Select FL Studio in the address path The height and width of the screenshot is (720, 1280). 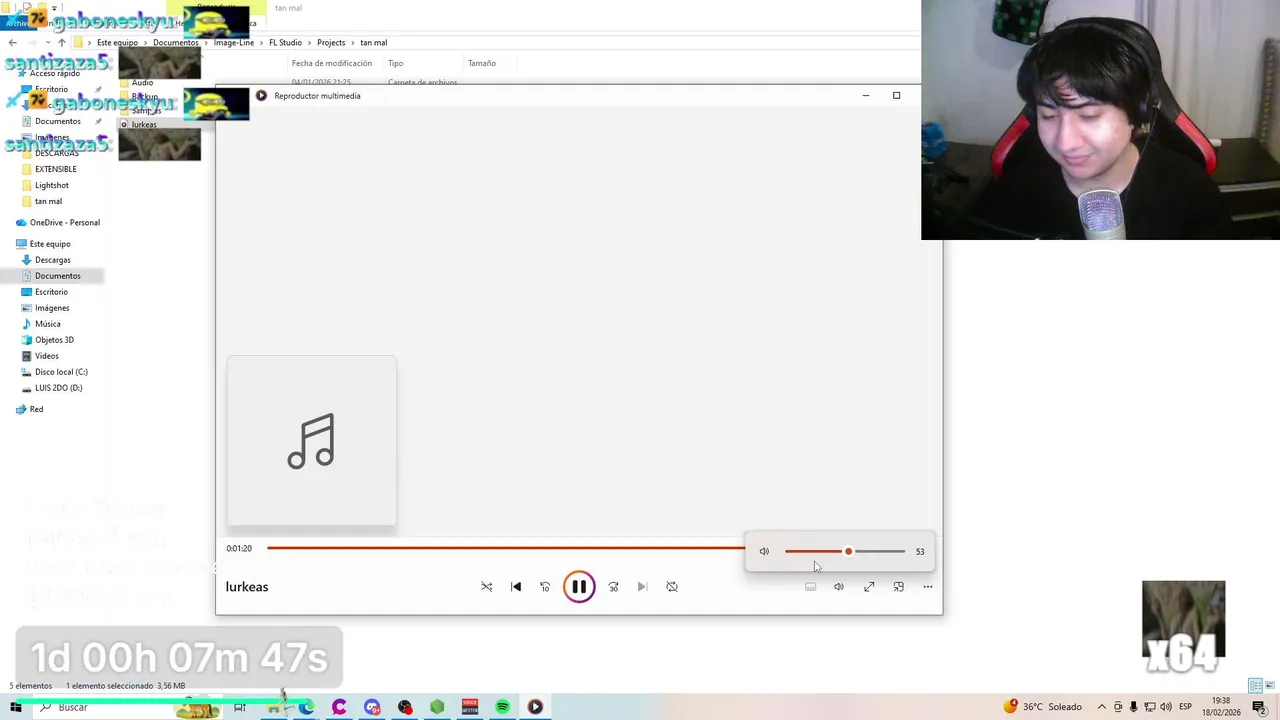[x=285, y=42]
